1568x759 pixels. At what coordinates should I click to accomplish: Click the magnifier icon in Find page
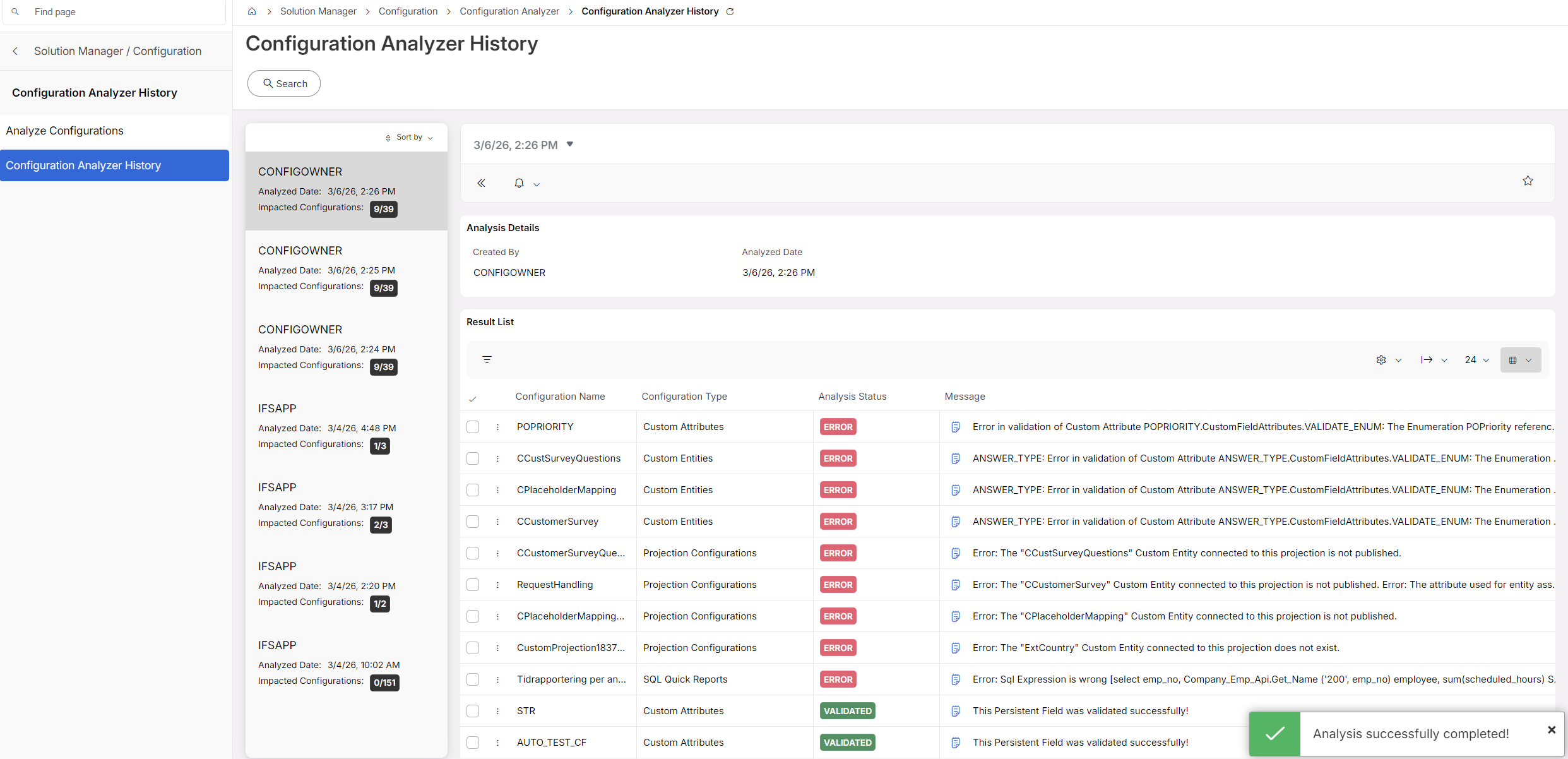[15, 11]
